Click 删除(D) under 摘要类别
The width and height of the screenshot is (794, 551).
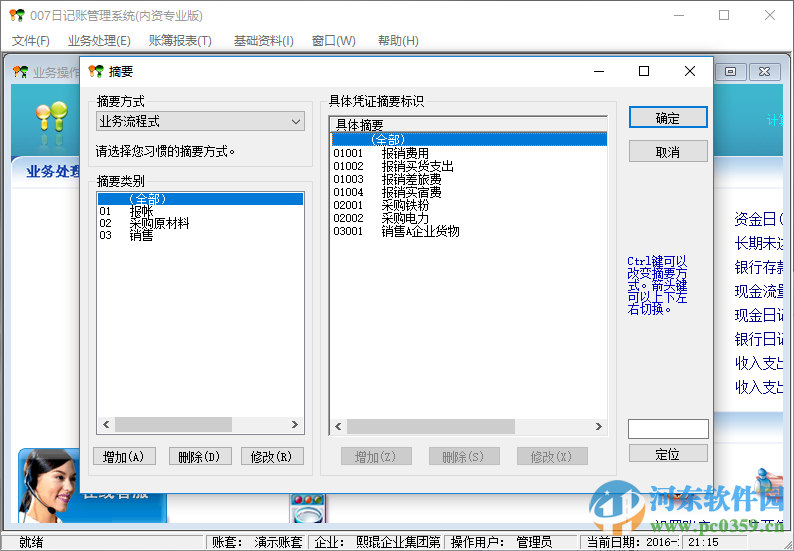(x=200, y=457)
